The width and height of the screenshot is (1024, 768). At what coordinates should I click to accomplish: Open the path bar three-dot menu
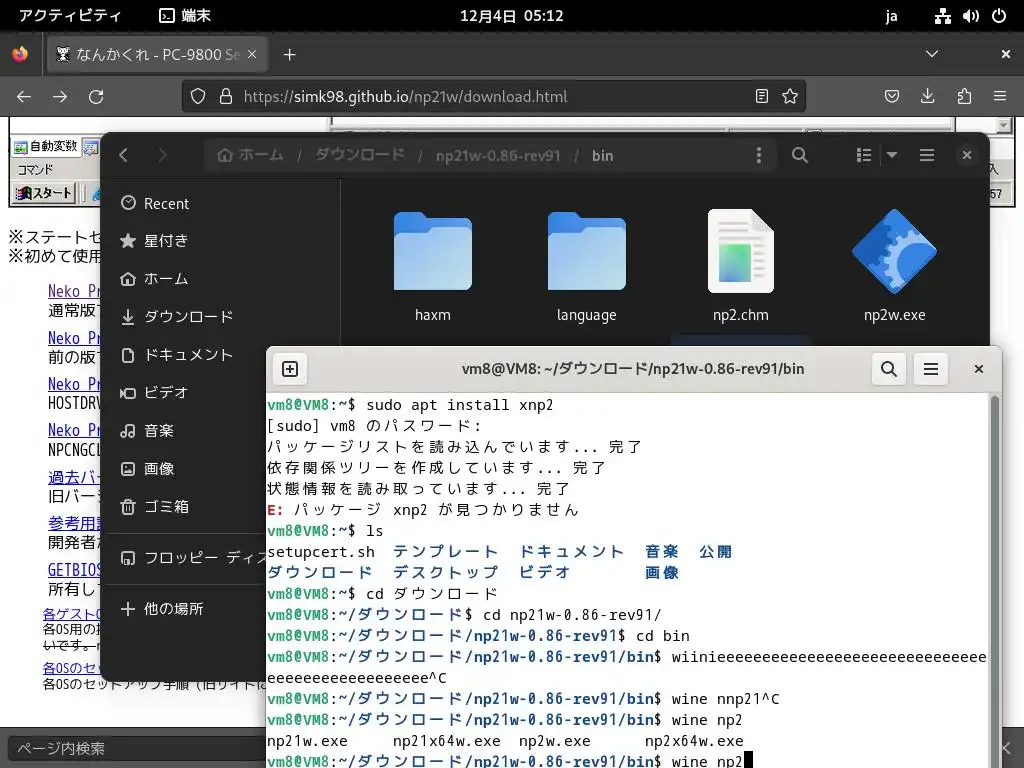point(758,155)
